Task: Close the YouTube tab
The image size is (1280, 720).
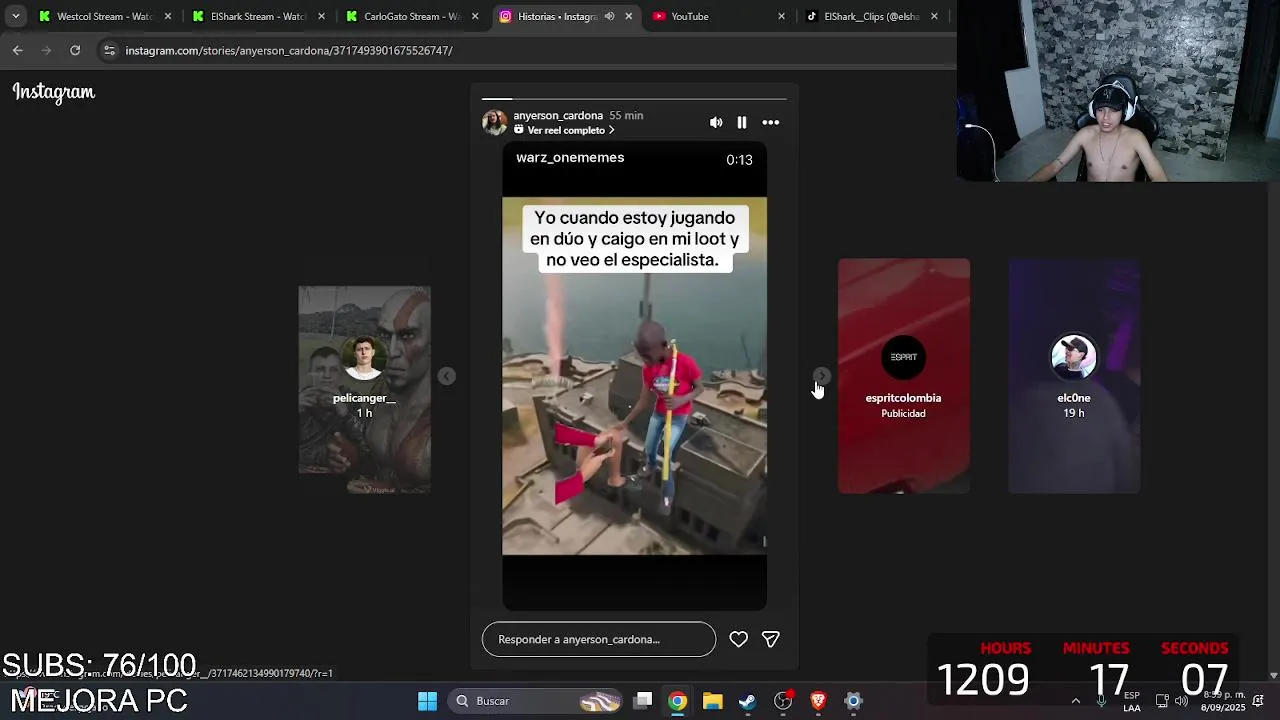Action: pos(781,16)
